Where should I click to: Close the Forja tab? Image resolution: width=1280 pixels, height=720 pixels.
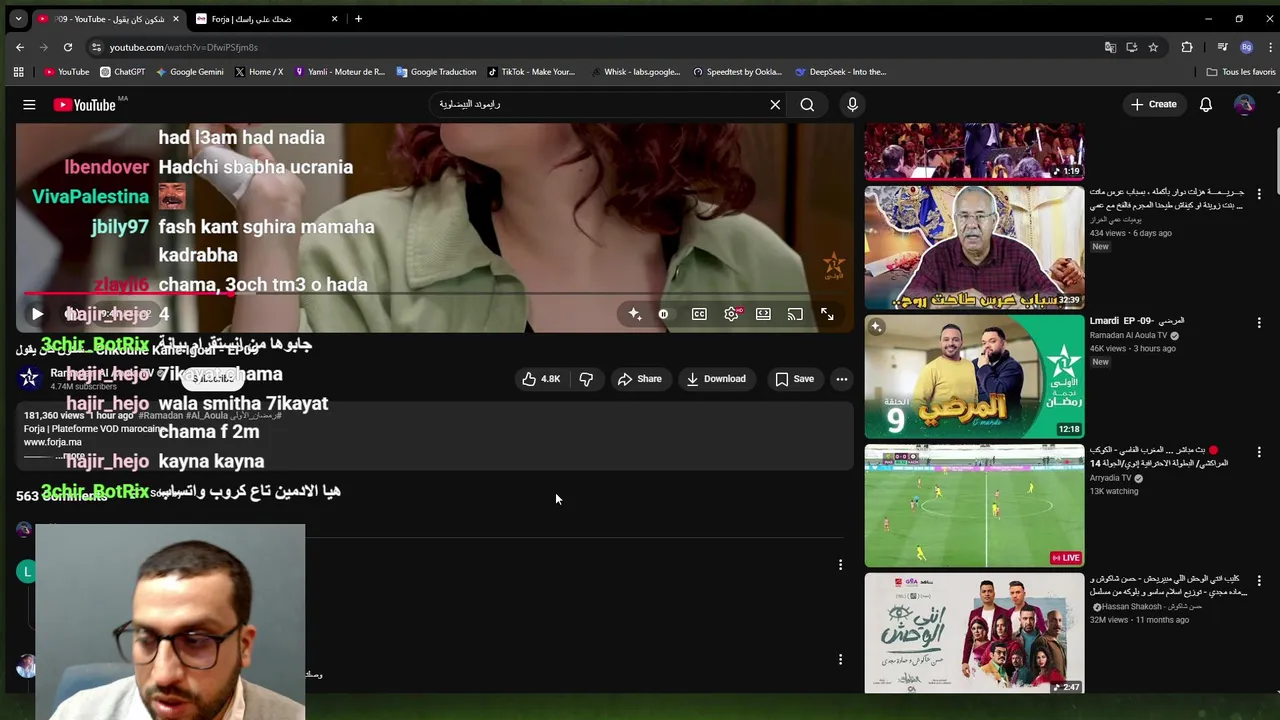(x=334, y=19)
